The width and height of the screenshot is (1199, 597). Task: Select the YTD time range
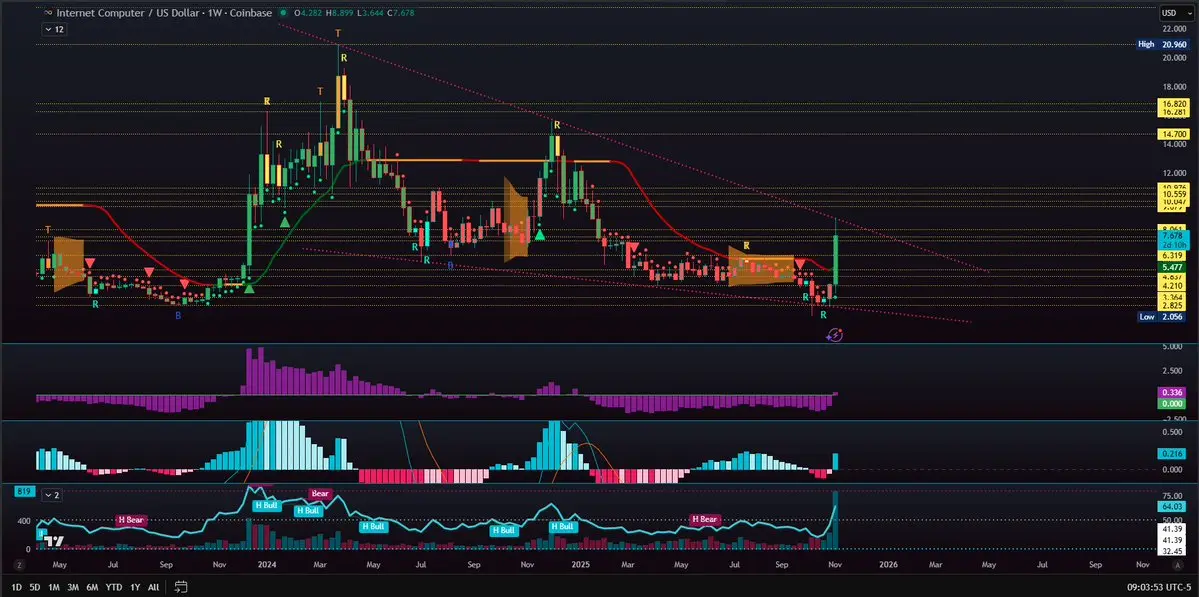point(114,587)
